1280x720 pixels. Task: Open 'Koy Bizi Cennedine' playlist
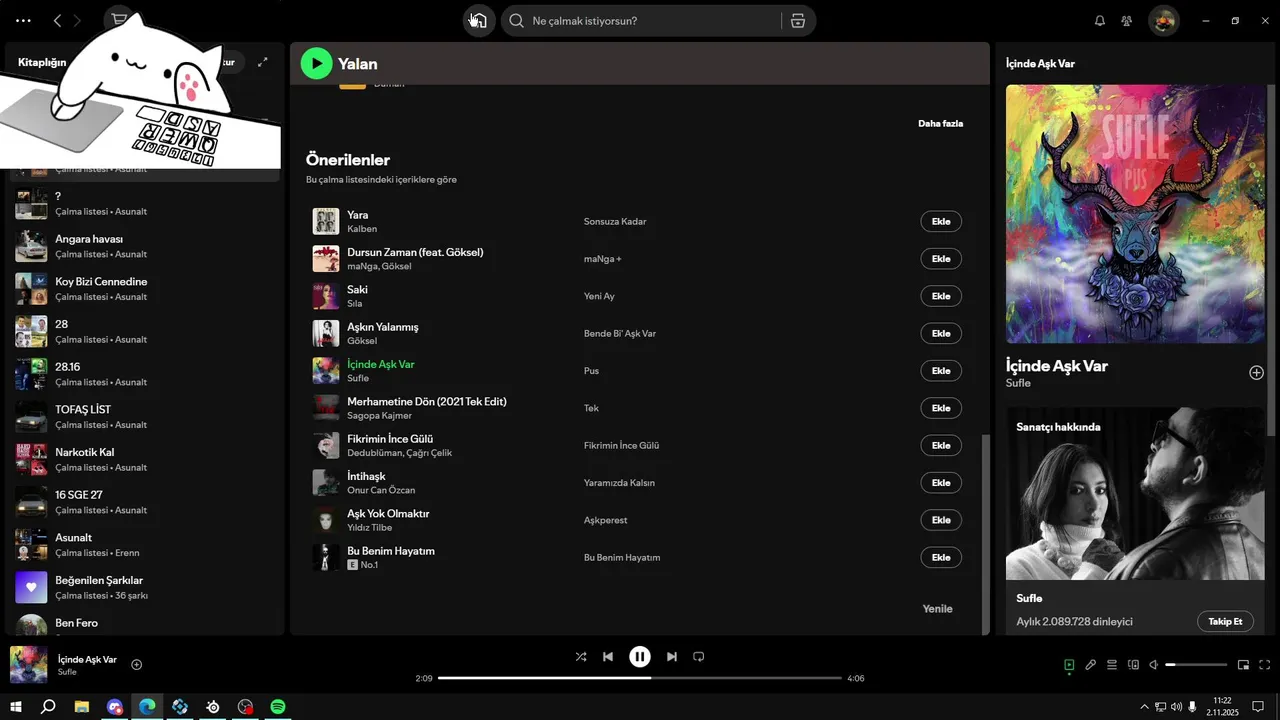[x=145, y=289]
